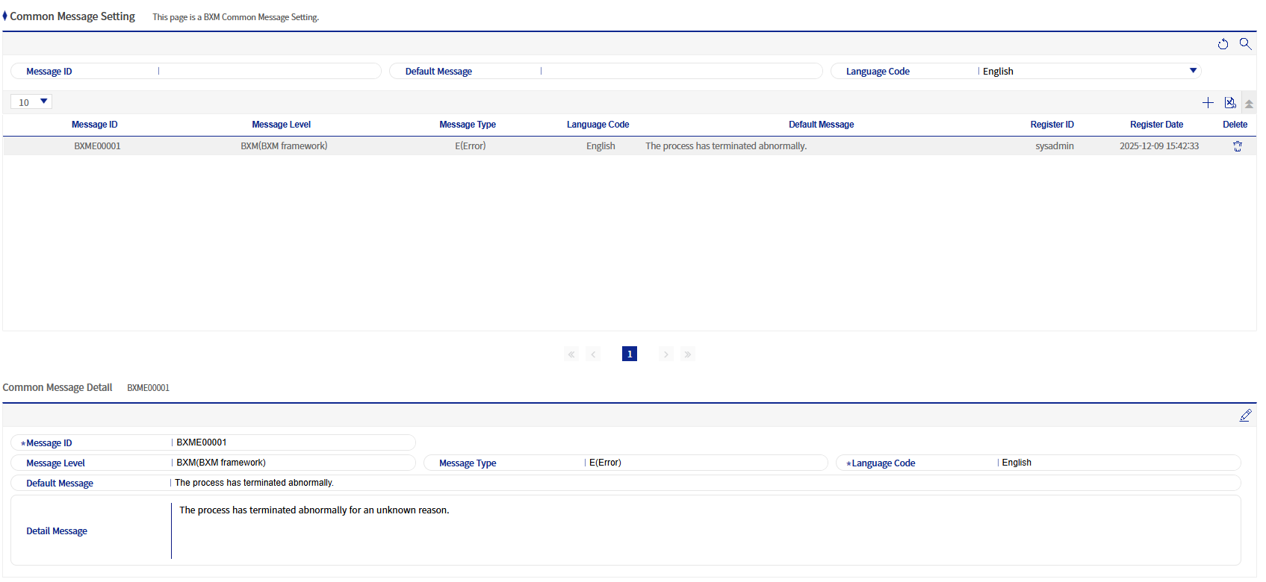The image size is (1266, 582).
Task: Click the pencil edit icon in detail panel
Action: (1245, 416)
